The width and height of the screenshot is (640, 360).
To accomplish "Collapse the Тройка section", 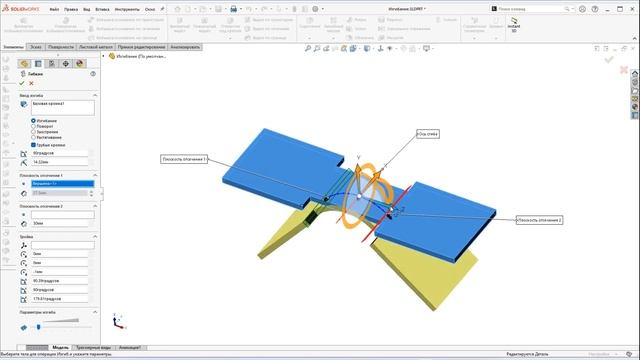I will (95, 237).
